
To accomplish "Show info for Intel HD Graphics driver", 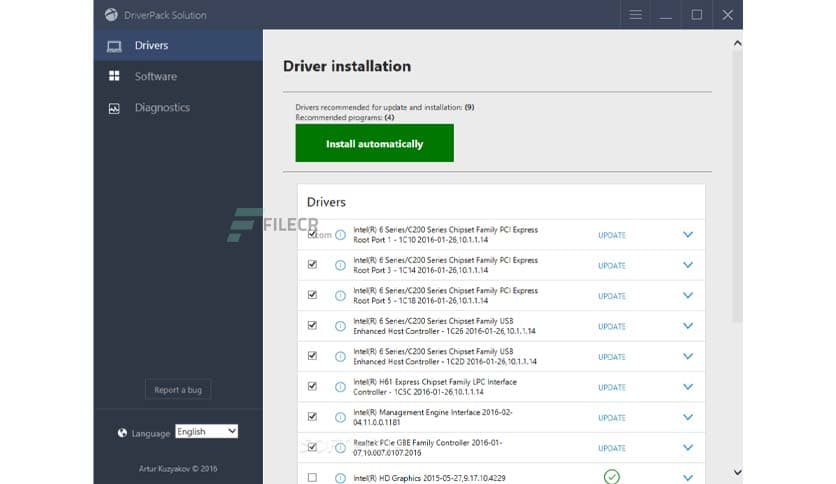I will [340, 478].
